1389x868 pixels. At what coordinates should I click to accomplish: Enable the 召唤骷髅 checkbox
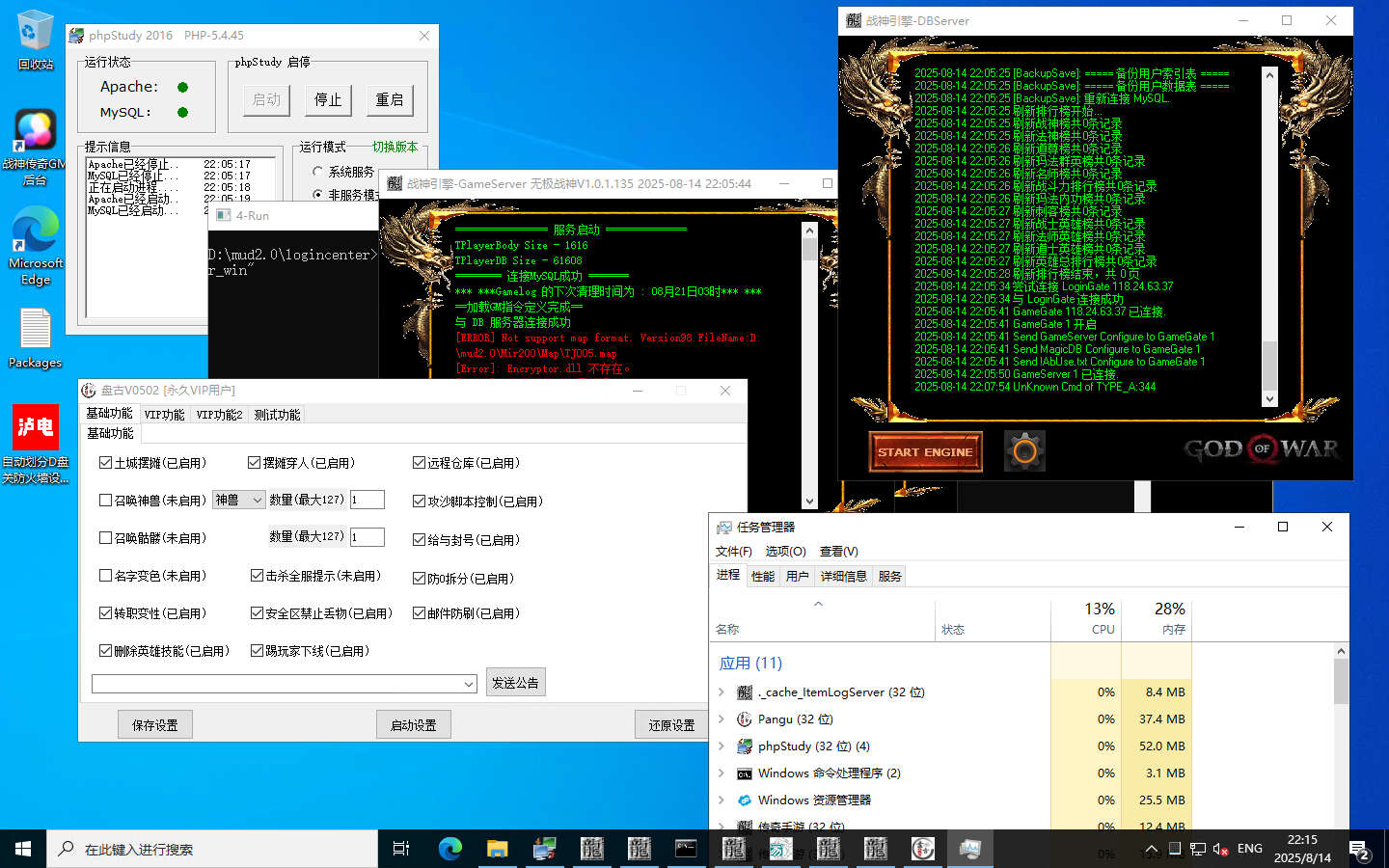click(105, 538)
